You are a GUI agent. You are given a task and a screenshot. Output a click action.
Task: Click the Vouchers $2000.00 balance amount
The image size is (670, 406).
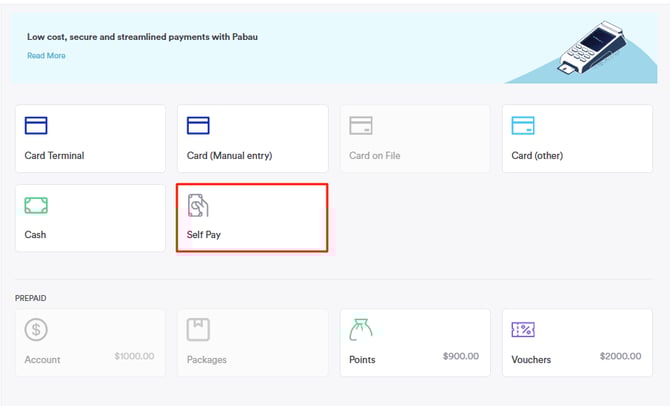click(620, 356)
